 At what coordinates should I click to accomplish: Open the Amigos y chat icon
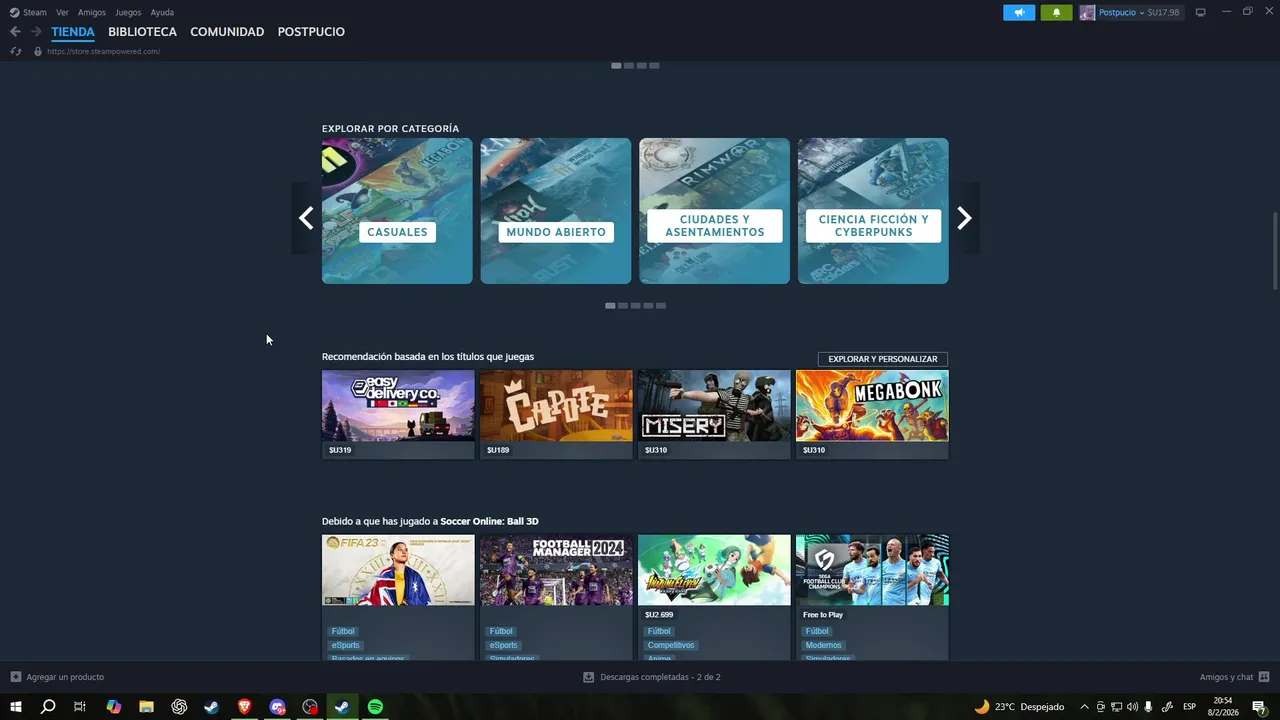(x=1264, y=677)
